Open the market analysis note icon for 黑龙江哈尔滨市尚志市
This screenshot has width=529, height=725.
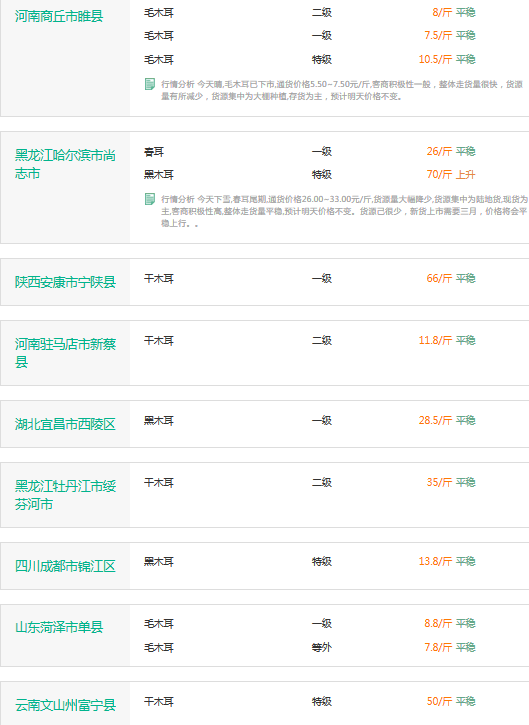(x=150, y=199)
